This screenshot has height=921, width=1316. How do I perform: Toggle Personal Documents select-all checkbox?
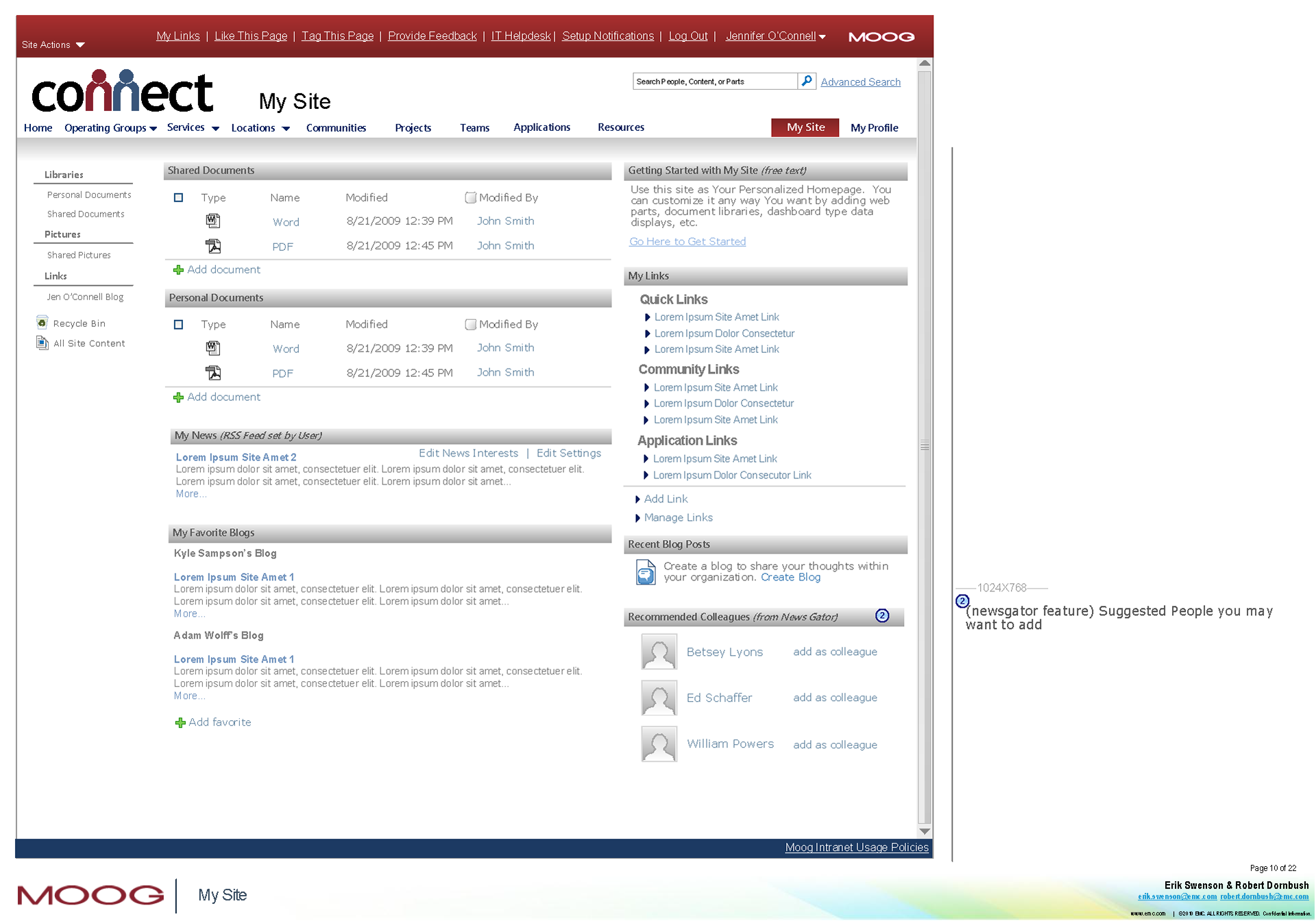[178, 324]
